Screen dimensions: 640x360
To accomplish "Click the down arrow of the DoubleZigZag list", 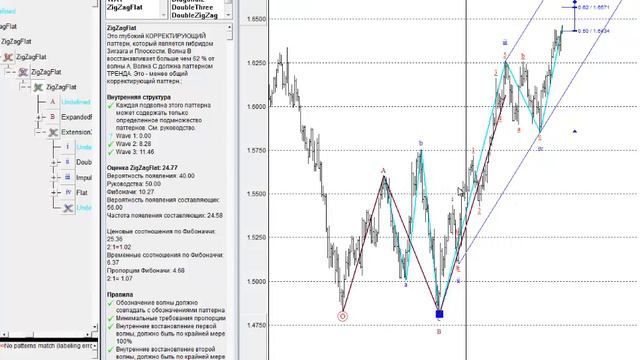I will (229, 15).
